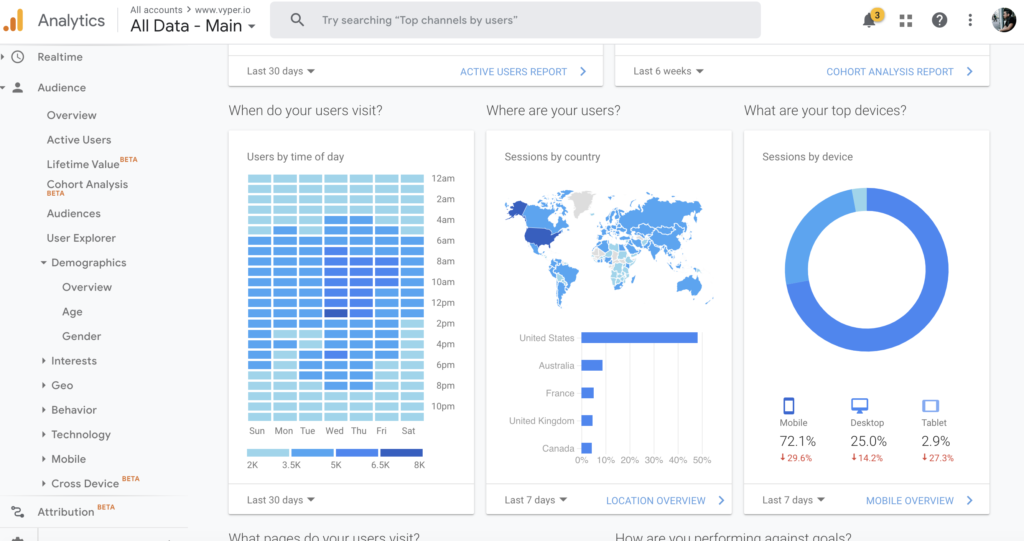1024x541 pixels.
Task: Click the notifications bell icon
Action: click(x=868, y=21)
